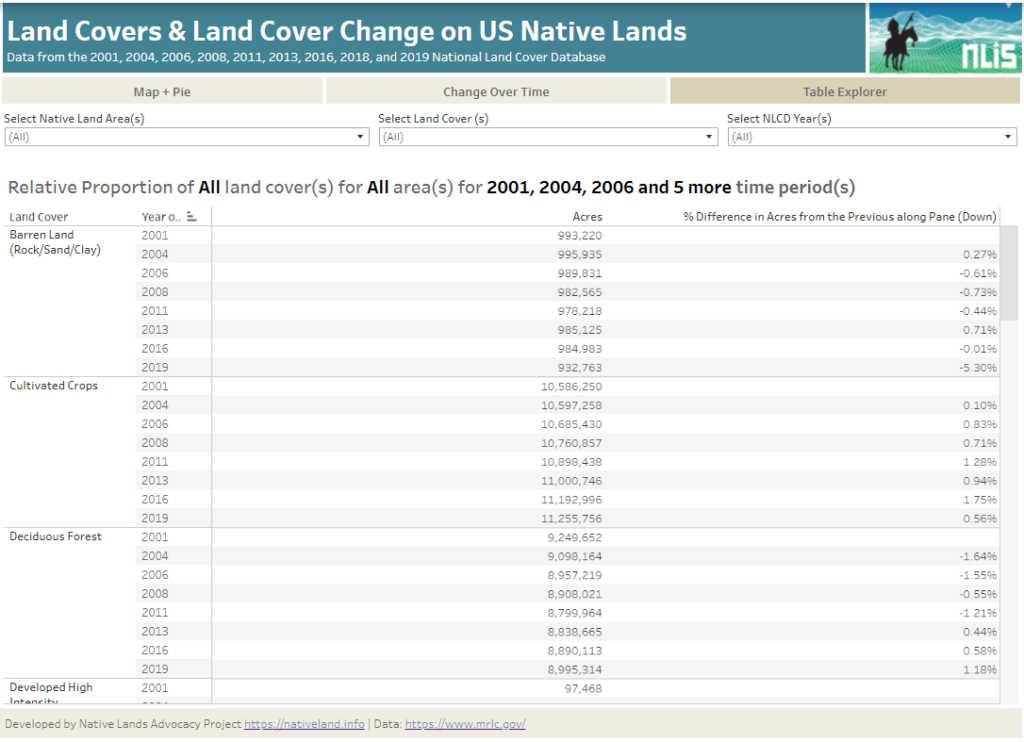Click acres value 8,908,021

tap(575, 594)
